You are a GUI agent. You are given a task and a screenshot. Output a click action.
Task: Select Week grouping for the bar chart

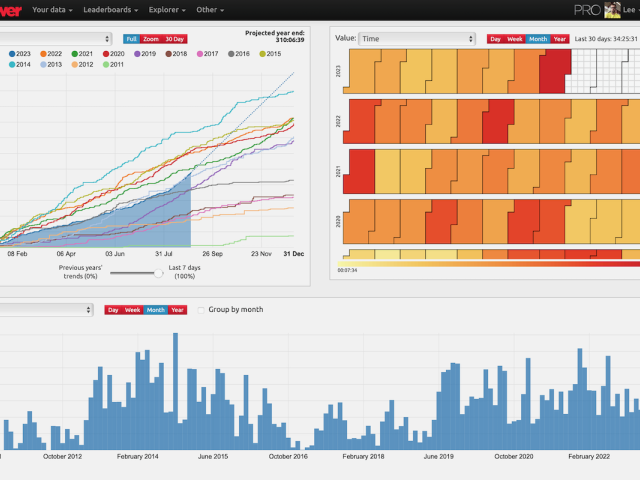pyautogui.click(x=133, y=310)
